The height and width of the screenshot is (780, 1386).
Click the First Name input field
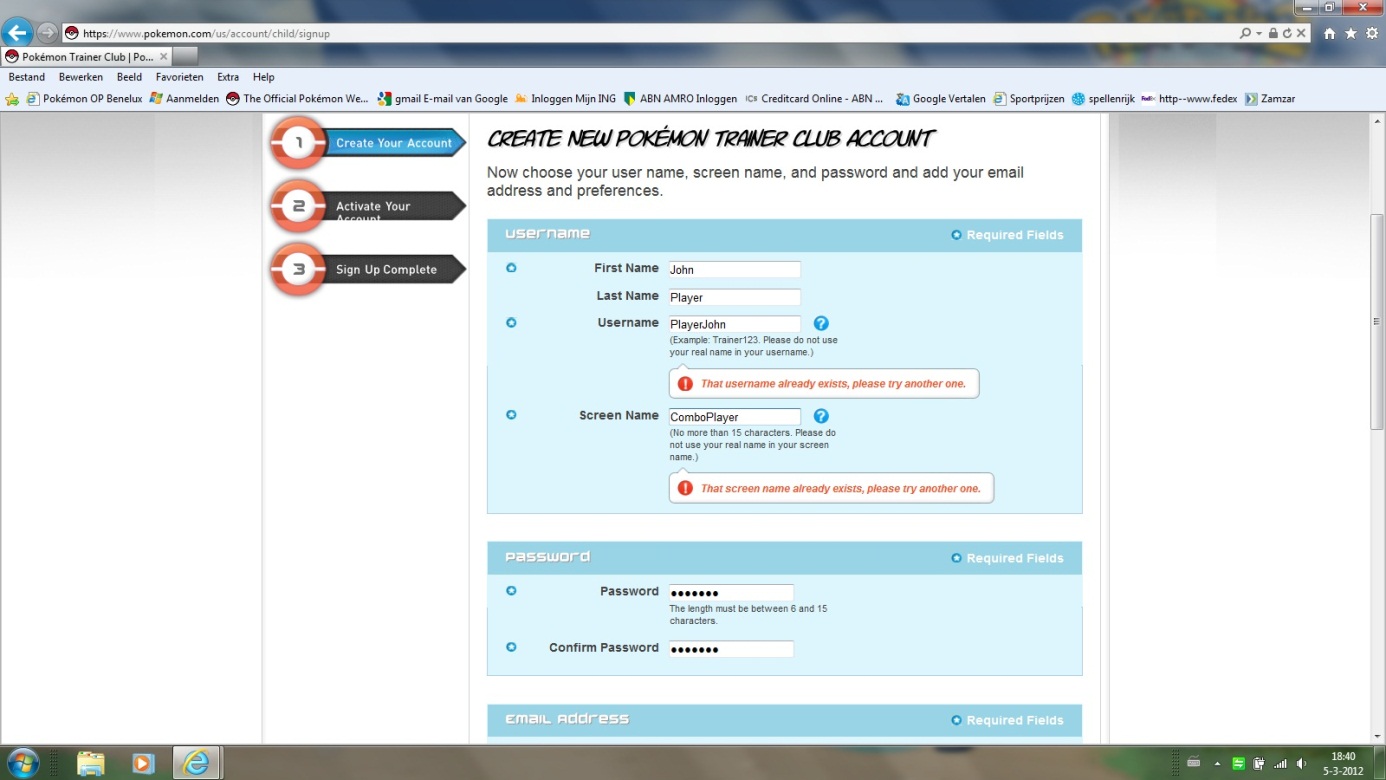pos(734,269)
